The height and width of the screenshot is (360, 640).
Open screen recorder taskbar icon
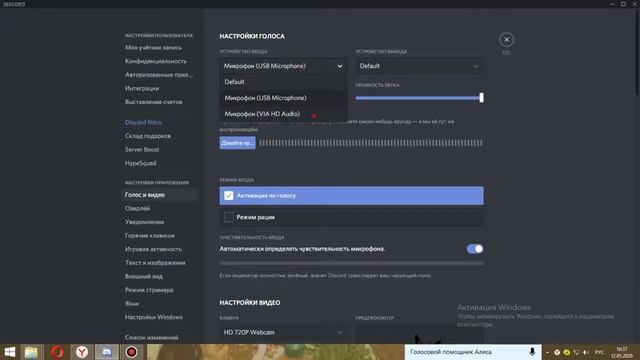pyautogui.click(x=131, y=352)
